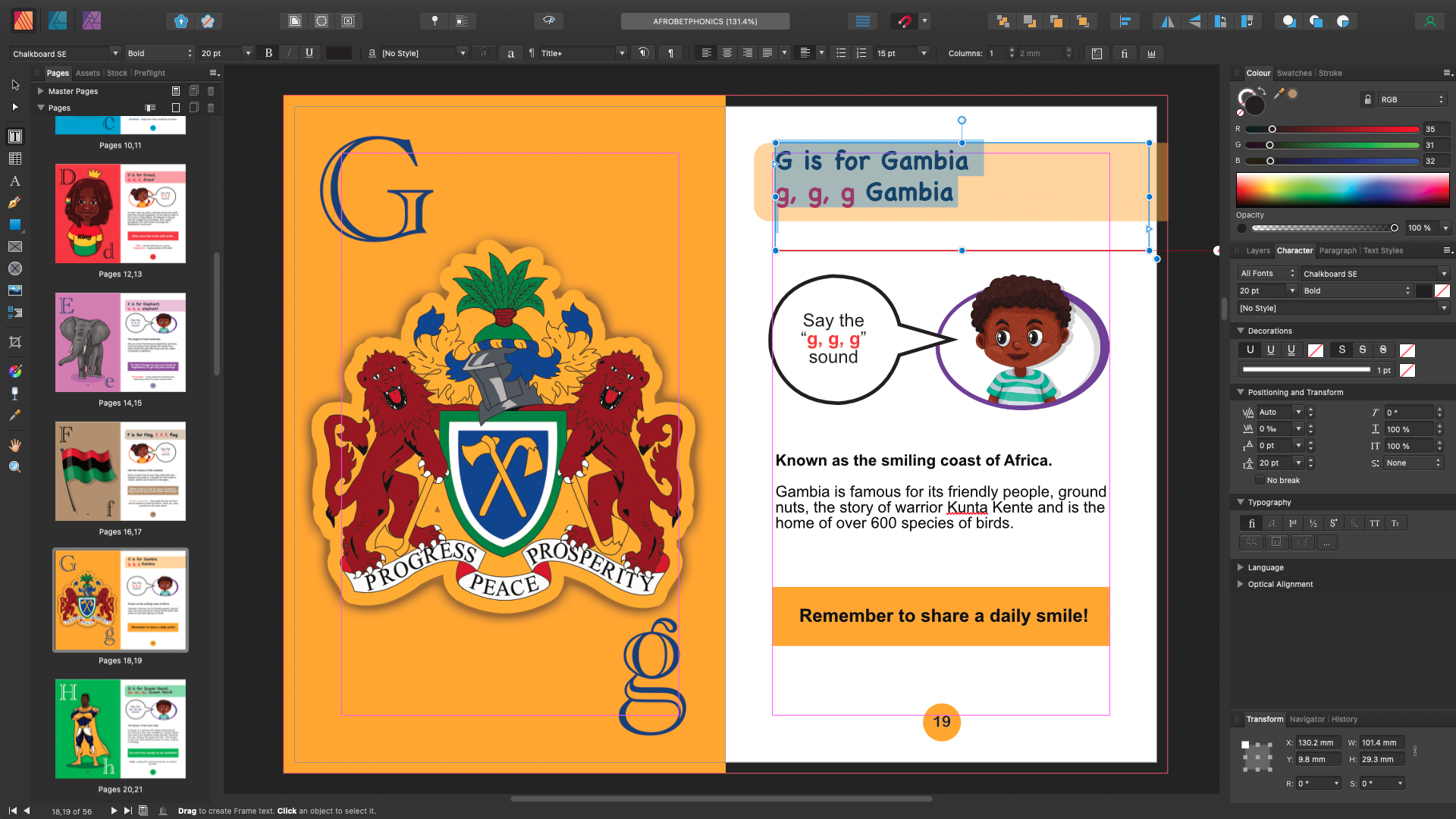Image resolution: width=1456 pixels, height=819 pixels.
Task: Apply bulleted list formatting
Action: [x=841, y=53]
